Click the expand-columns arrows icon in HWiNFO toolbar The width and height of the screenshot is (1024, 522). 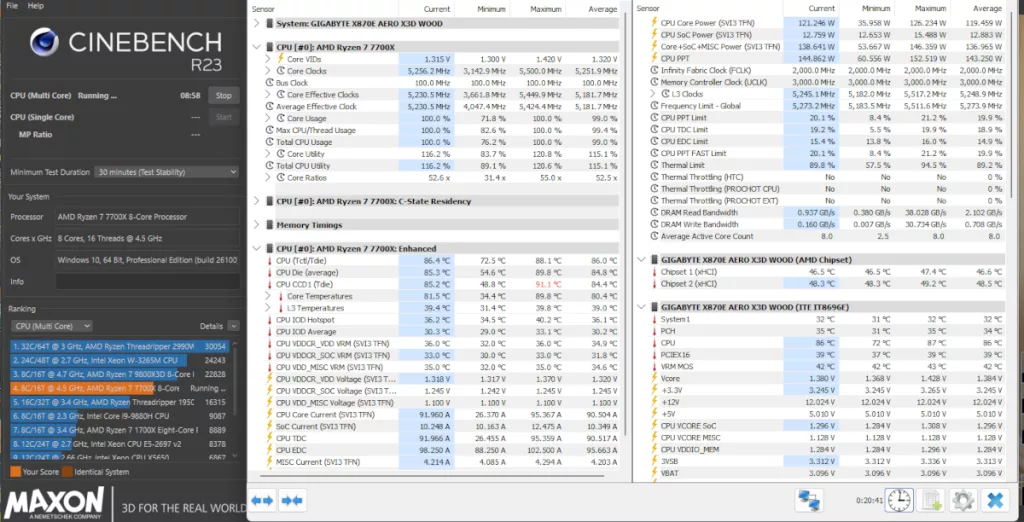262,500
